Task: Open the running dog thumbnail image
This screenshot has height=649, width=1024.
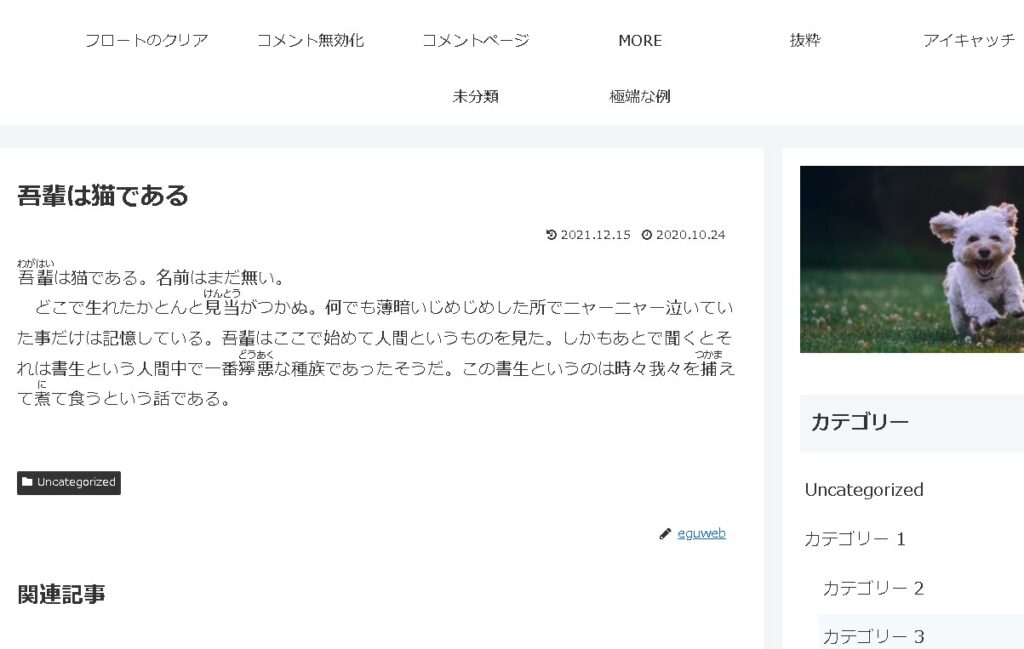Action: (x=912, y=259)
